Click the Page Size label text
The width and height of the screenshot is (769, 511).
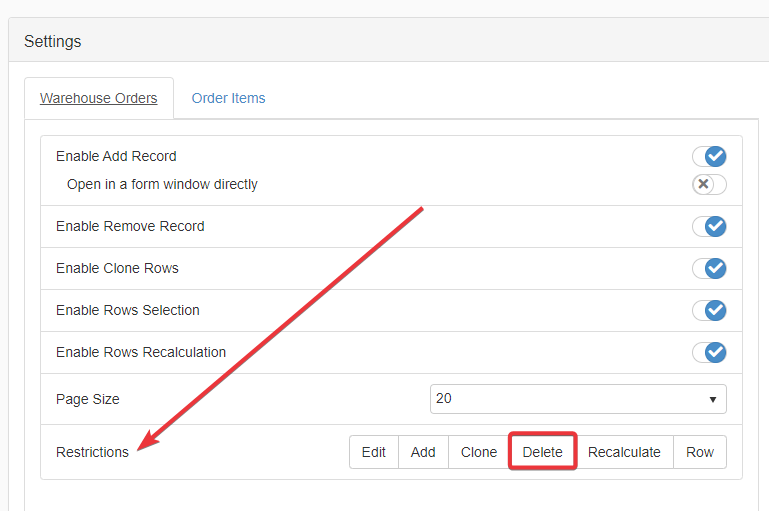(x=88, y=399)
